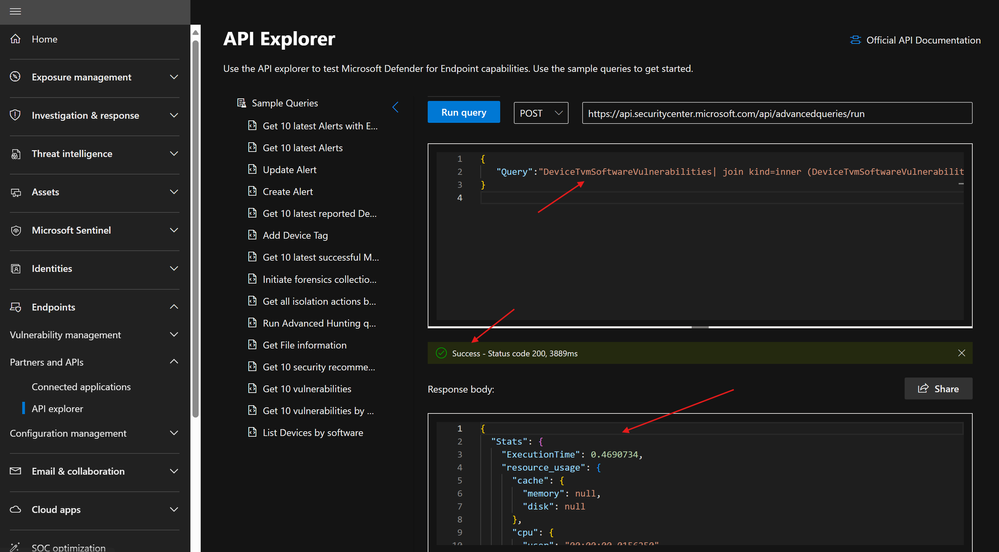999x552 pixels.
Task: Select API explorer in sidebar
Action: click(x=57, y=408)
